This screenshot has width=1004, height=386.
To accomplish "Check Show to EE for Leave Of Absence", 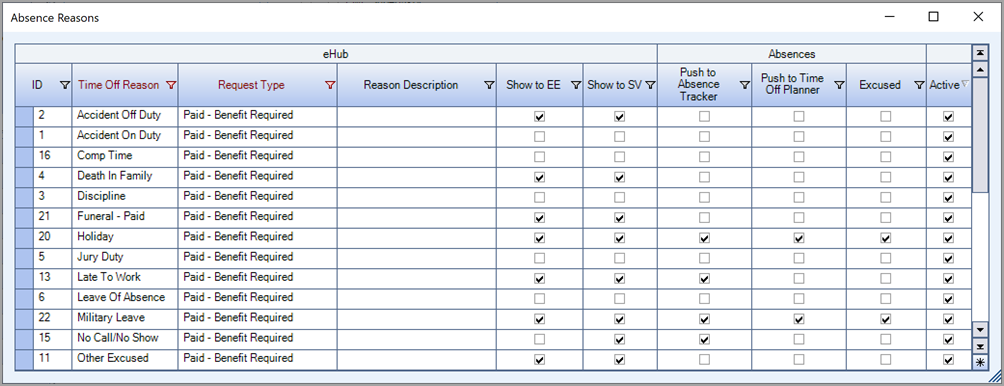I will click(540, 298).
